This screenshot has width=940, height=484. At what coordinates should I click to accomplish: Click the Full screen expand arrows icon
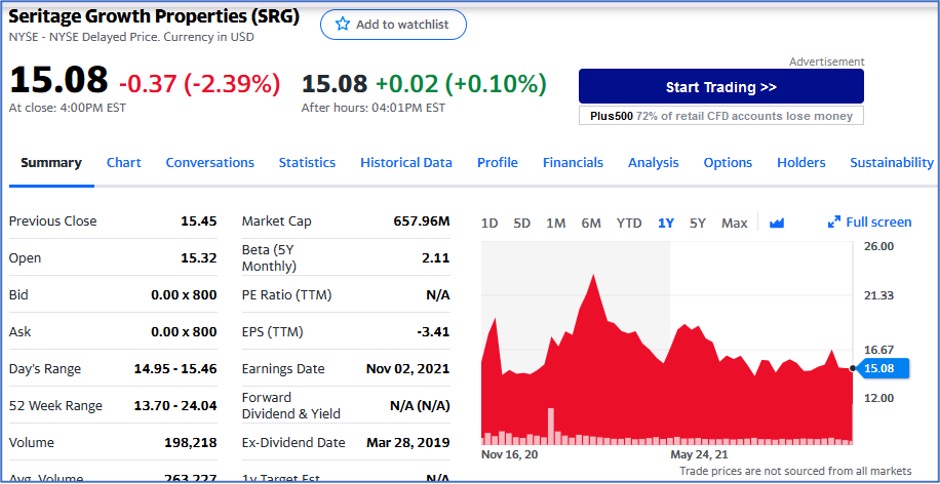pyautogui.click(x=834, y=223)
